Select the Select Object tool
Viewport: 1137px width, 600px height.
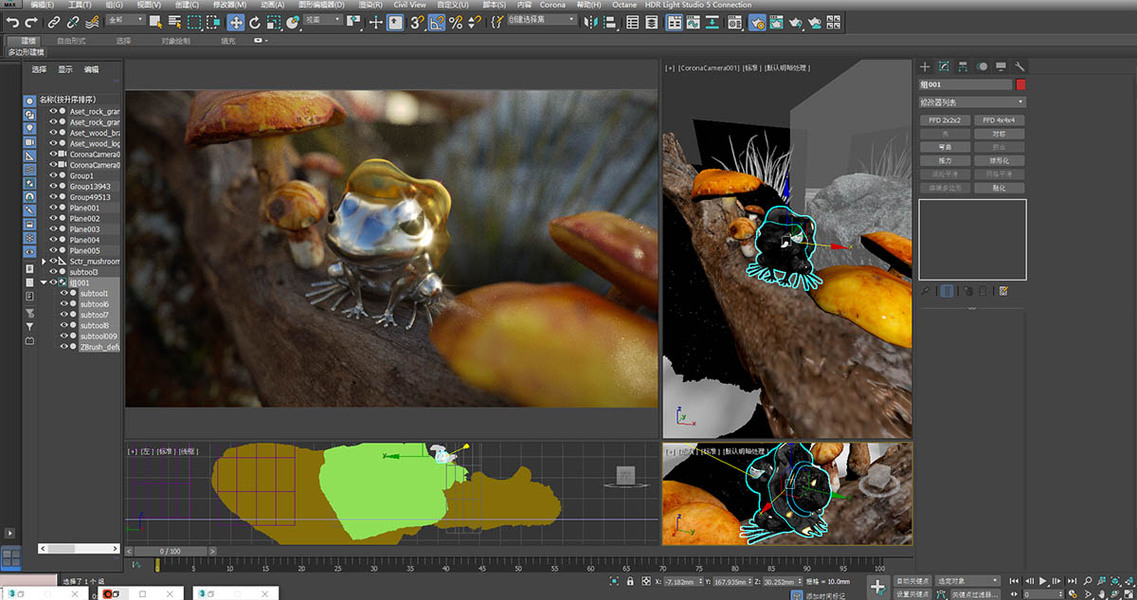[x=155, y=22]
